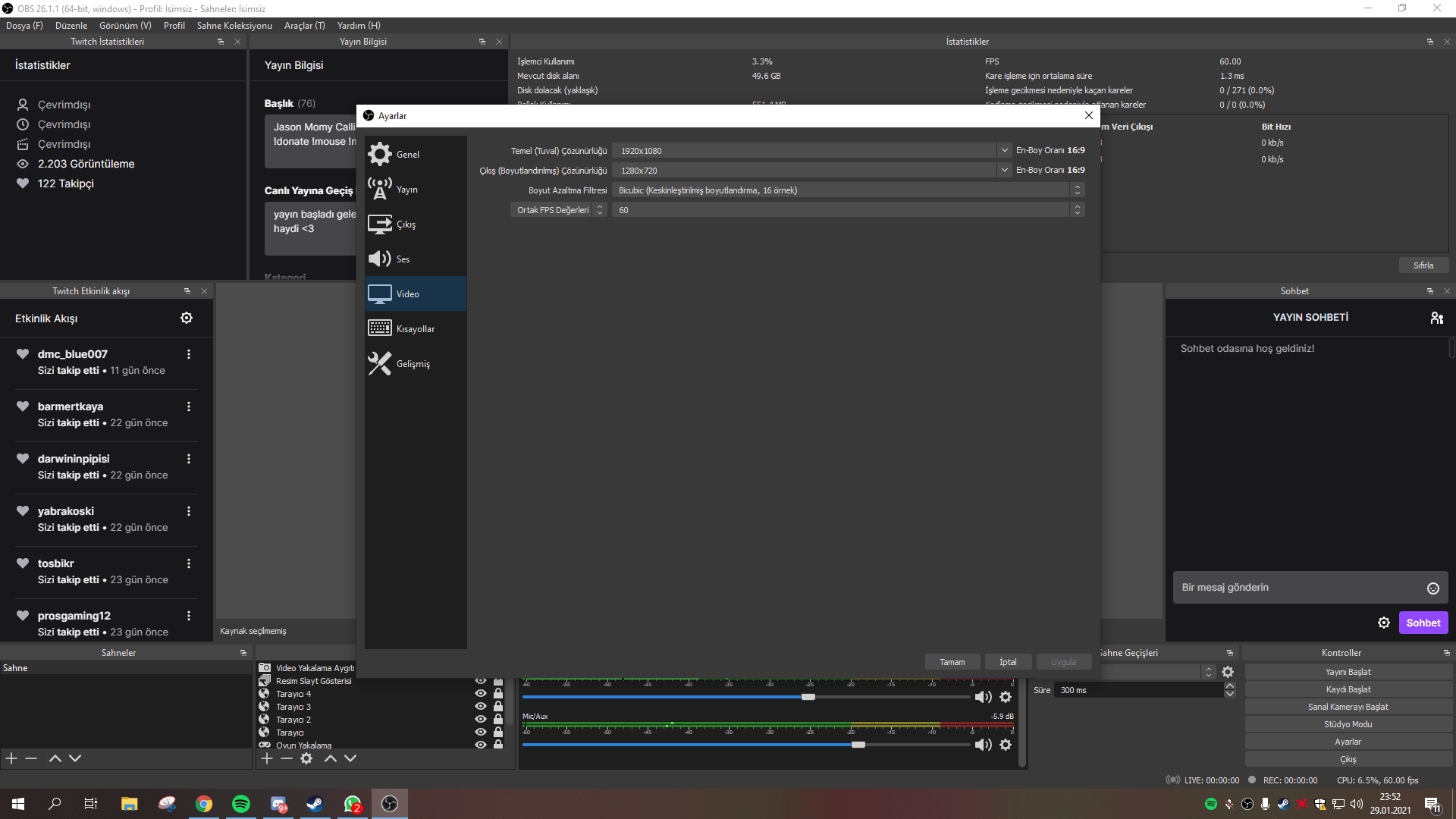
Task: Open Etkinlik Akışı settings gear
Action: (x=187, y=318)
